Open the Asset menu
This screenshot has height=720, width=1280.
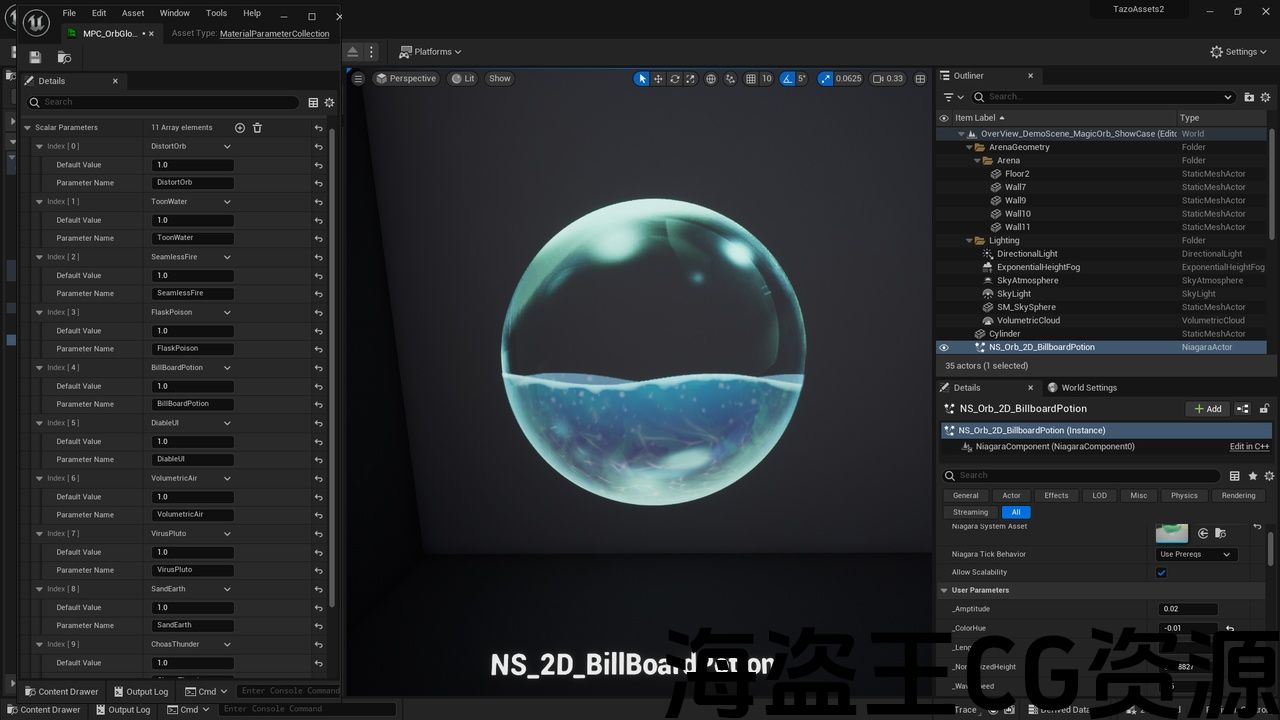[x=132, y=13]
